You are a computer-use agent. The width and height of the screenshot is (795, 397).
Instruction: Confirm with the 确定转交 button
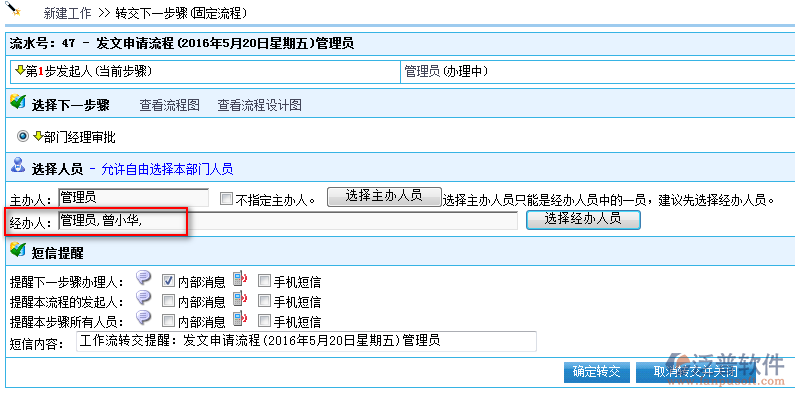[597, 372]
